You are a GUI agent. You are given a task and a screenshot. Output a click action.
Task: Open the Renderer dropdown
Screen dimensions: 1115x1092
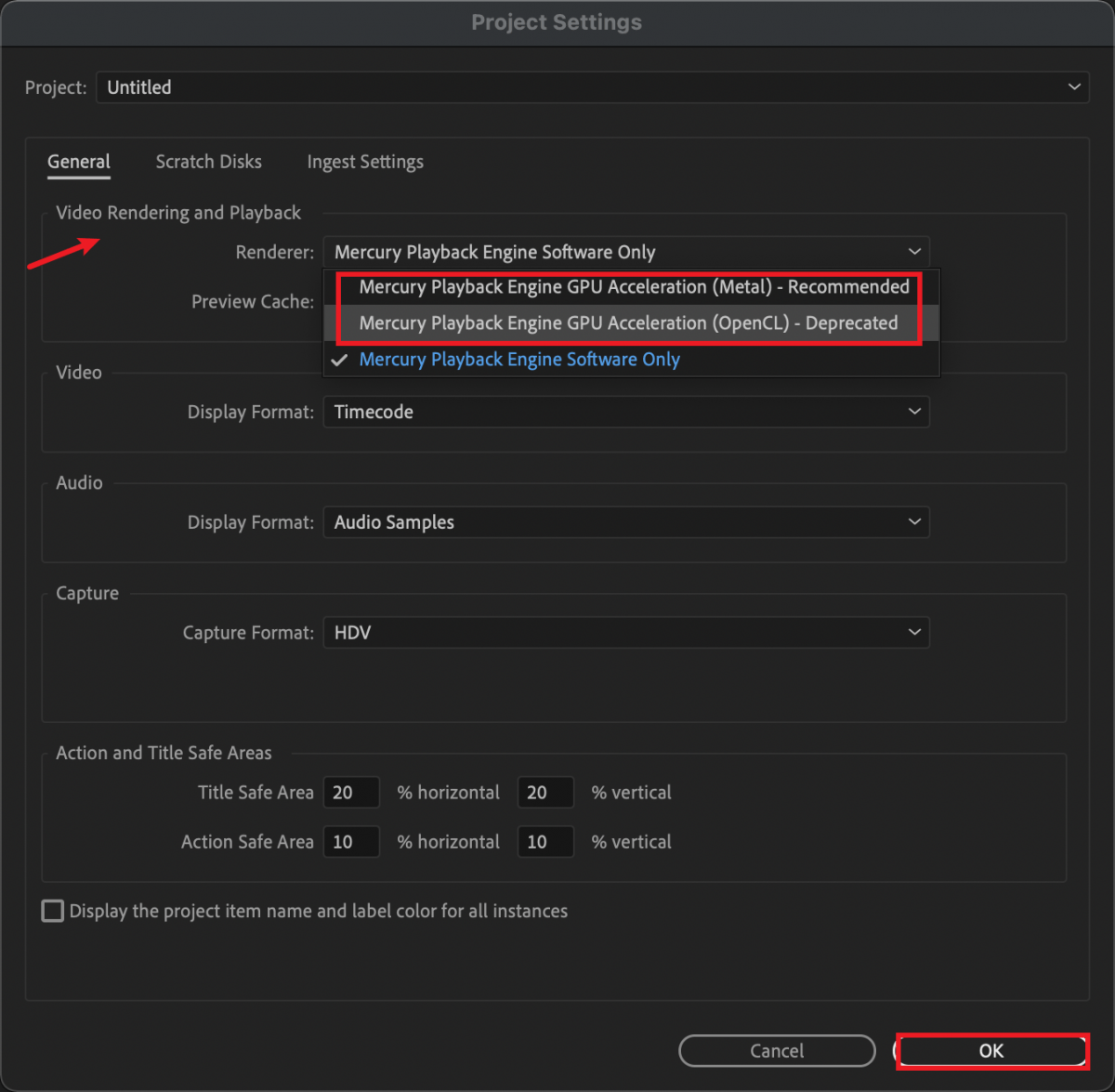coord(915,252)
